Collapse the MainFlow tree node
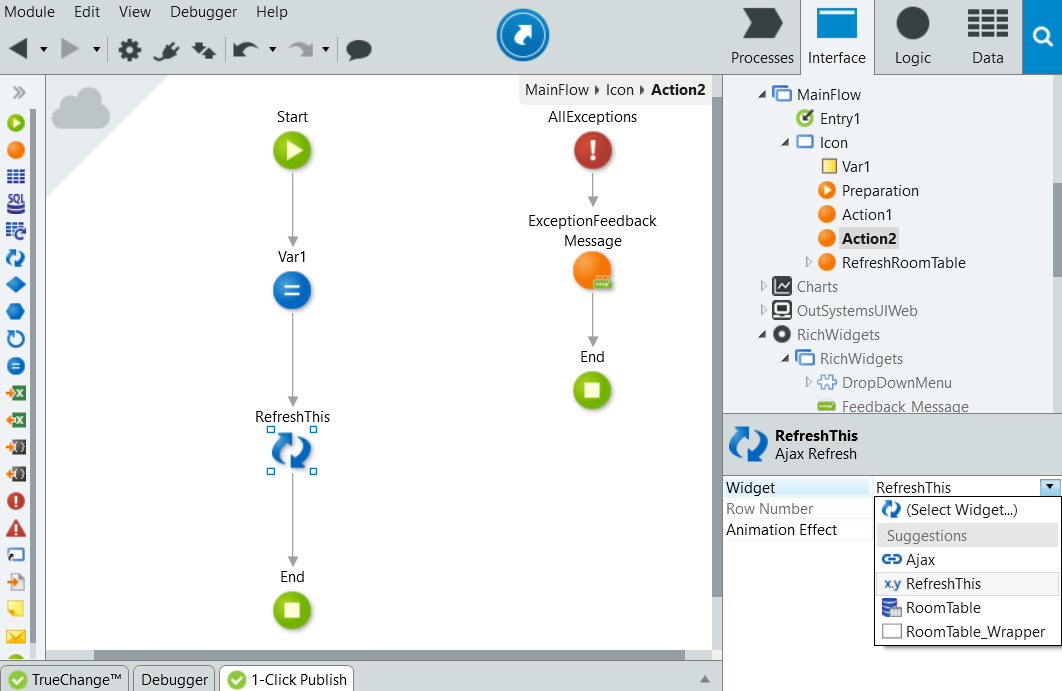This screenshot has height=691, width=1062. [x=762, y=95]
